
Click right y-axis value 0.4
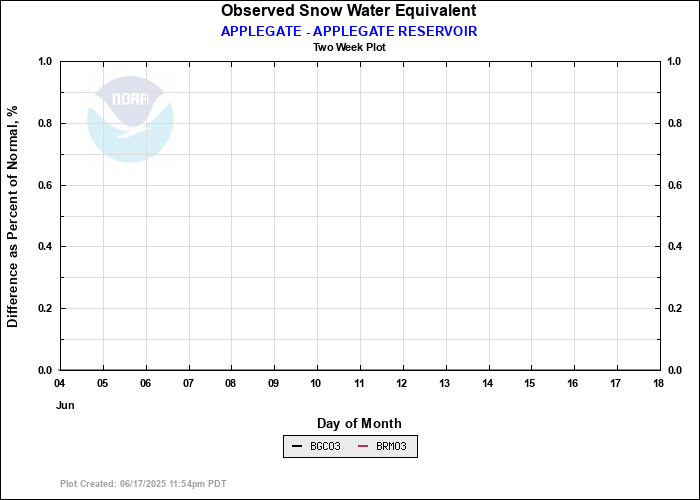(674, 246)
